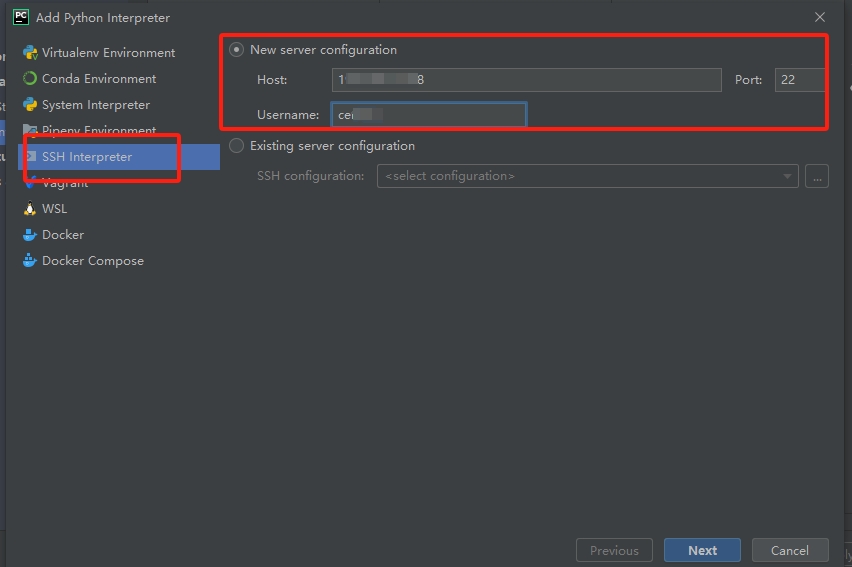The image size is (852, 567).
Task: Click the Virtualenv Environment python icon
Action: coord(30,53)
